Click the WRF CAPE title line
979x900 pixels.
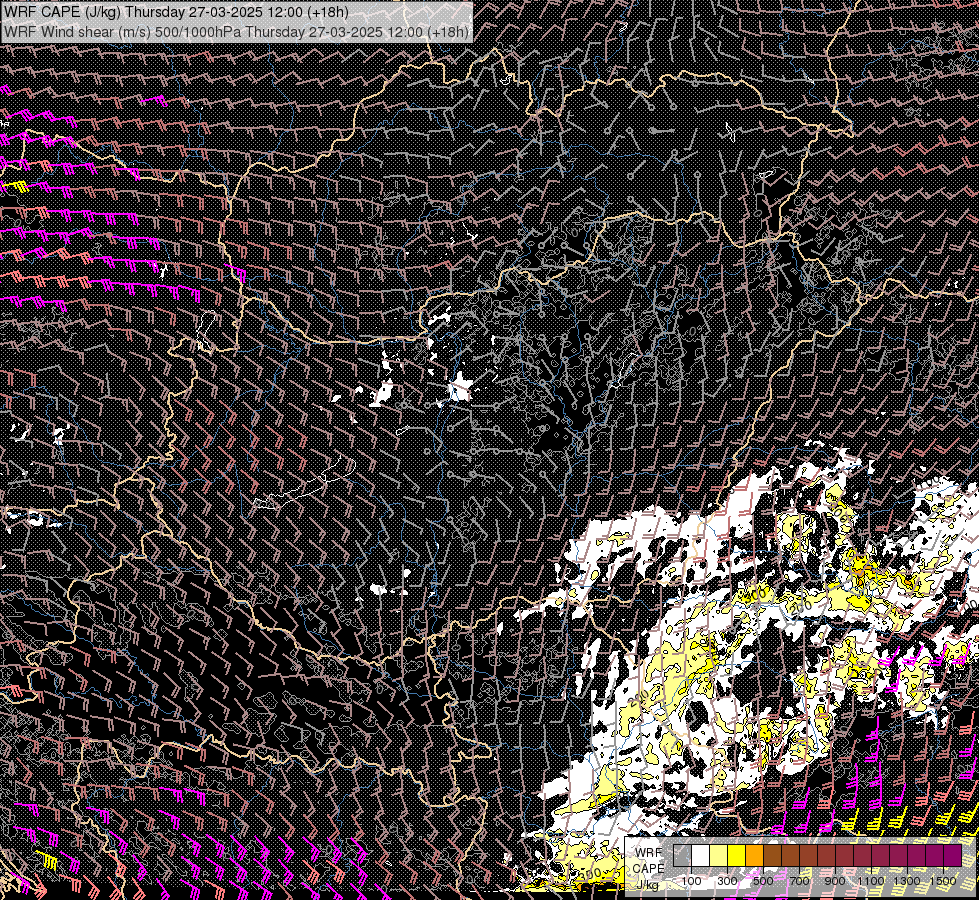point(176,11)
